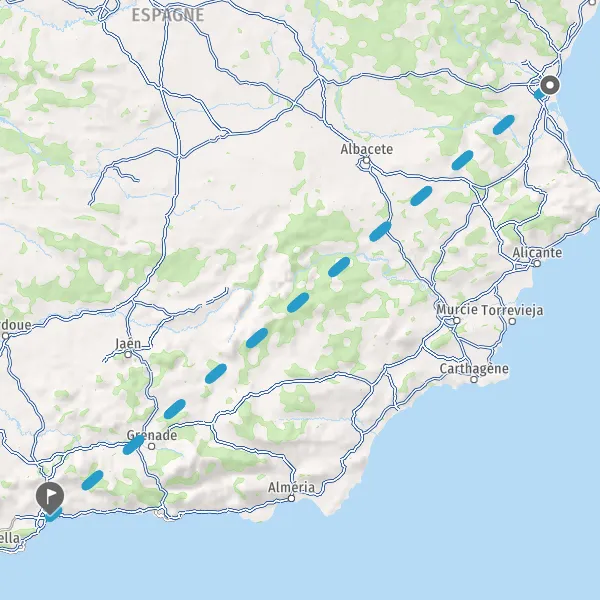
Task: Click the Carthagène map label
Action: tap(474, 369)
